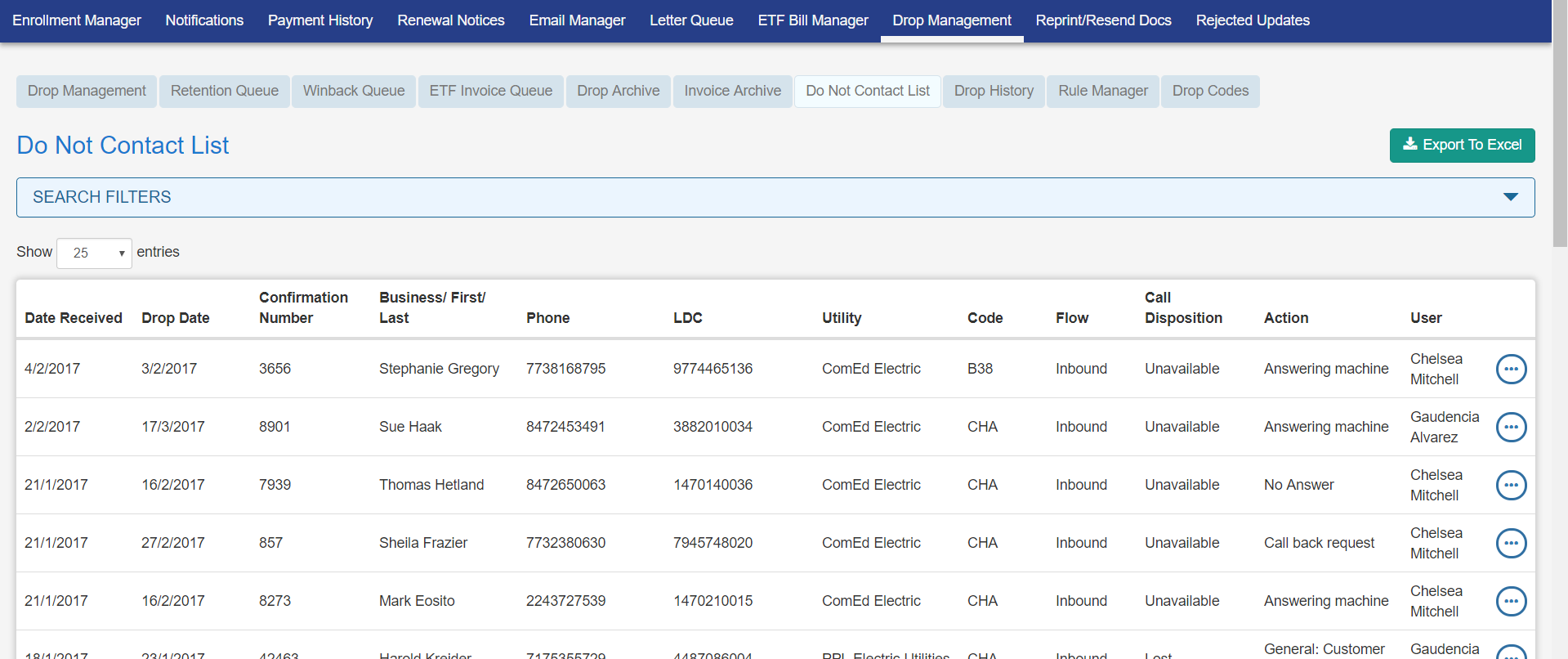The width and height of the screenshot is (1568, 659).
Task: Expand the SEARCH FILTERS panel arrow
Action: (1510, 197)
